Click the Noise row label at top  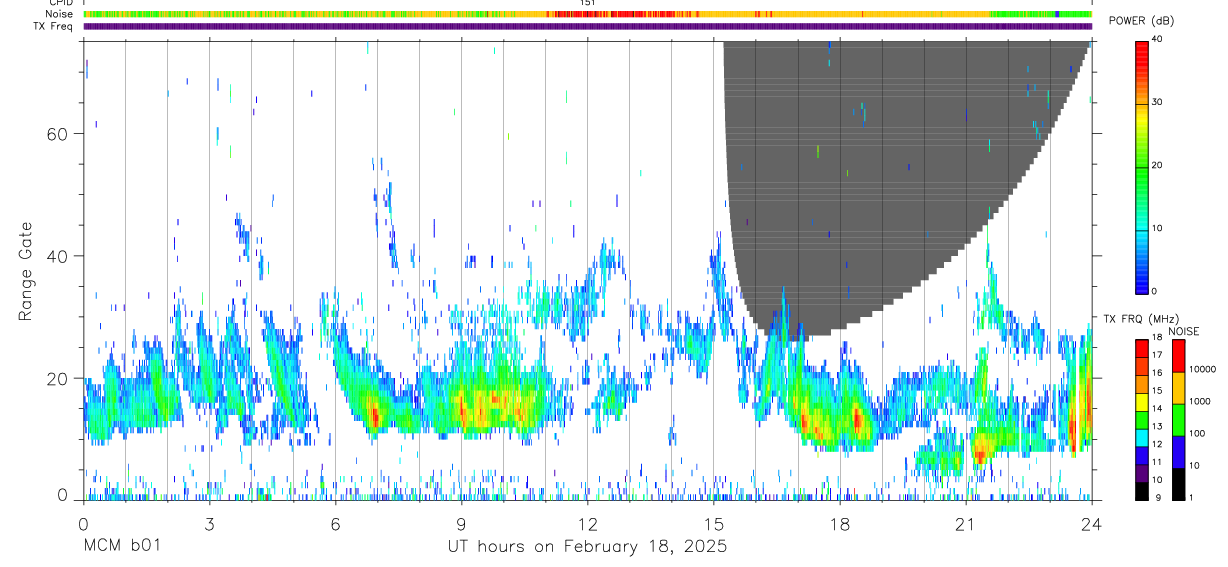click(60, 14)
